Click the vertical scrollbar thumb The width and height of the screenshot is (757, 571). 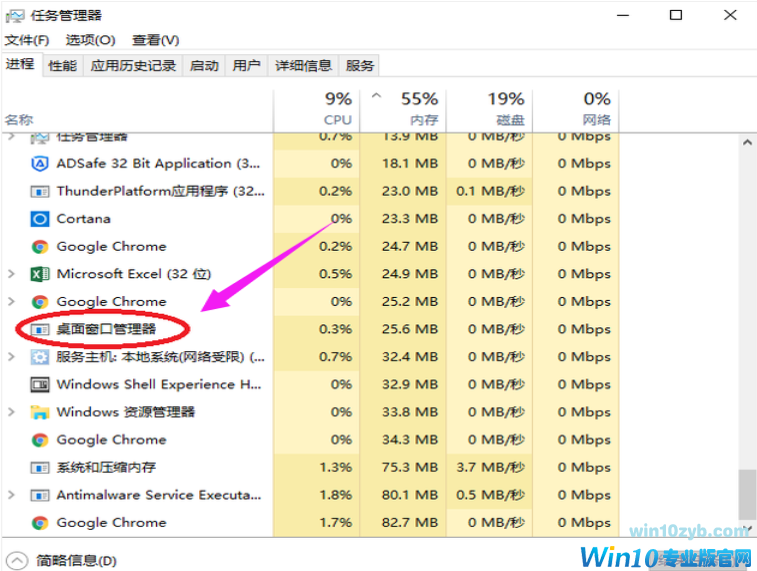747,496
